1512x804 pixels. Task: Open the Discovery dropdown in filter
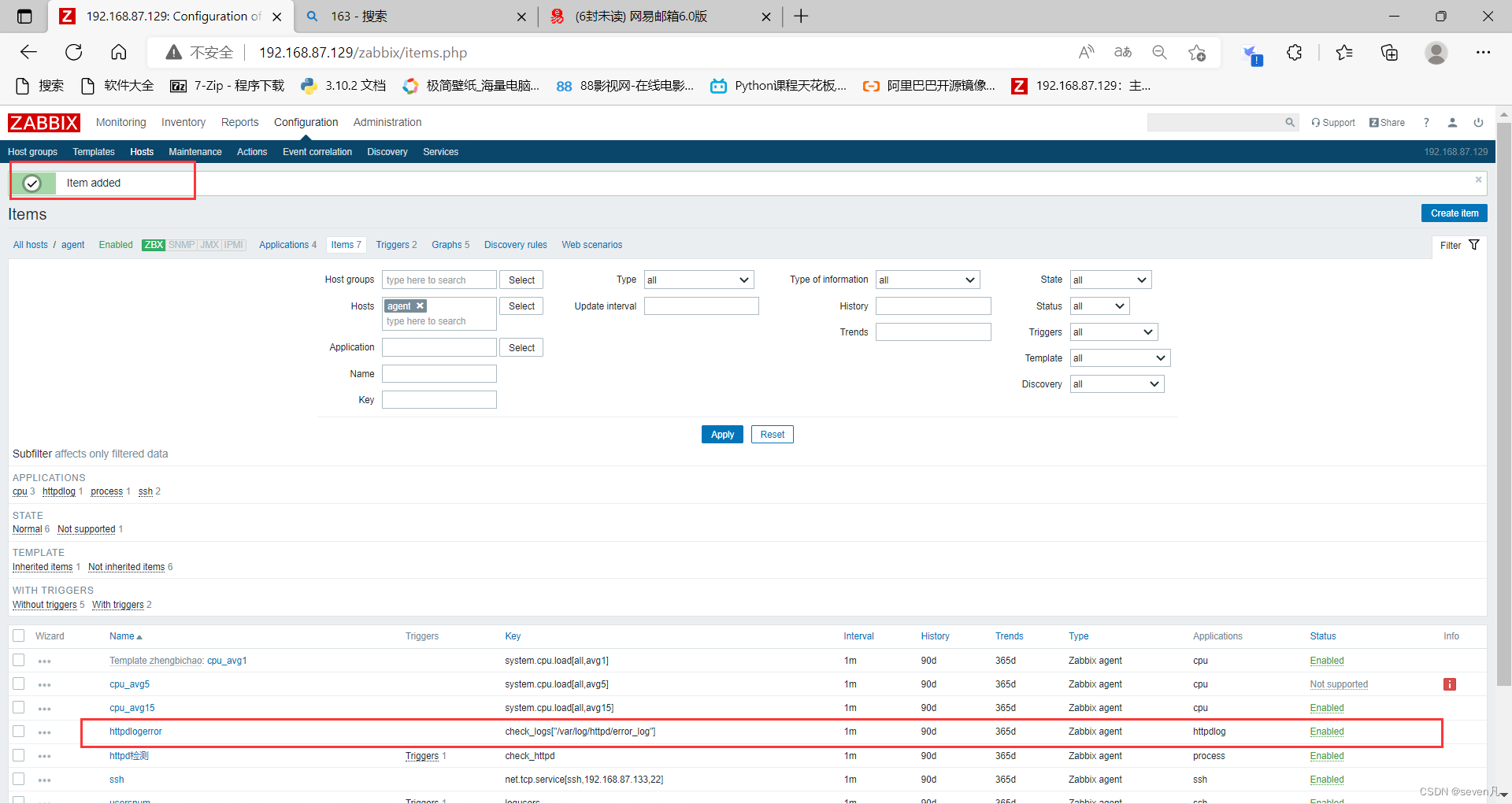click(1117, 383)
